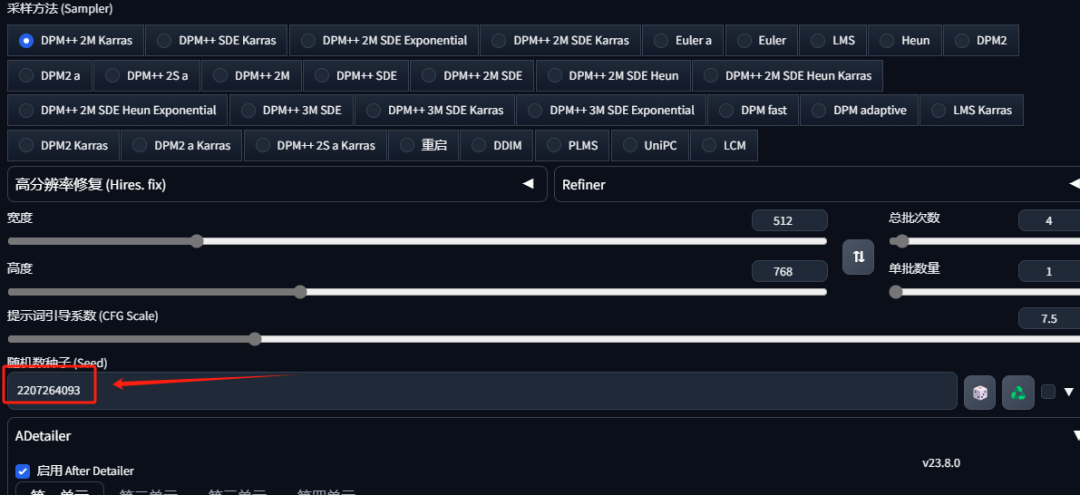Select DPM2 a sampler
Image resolution: width=1080 pixels, height=495 pixels.
tap(50, 76)
